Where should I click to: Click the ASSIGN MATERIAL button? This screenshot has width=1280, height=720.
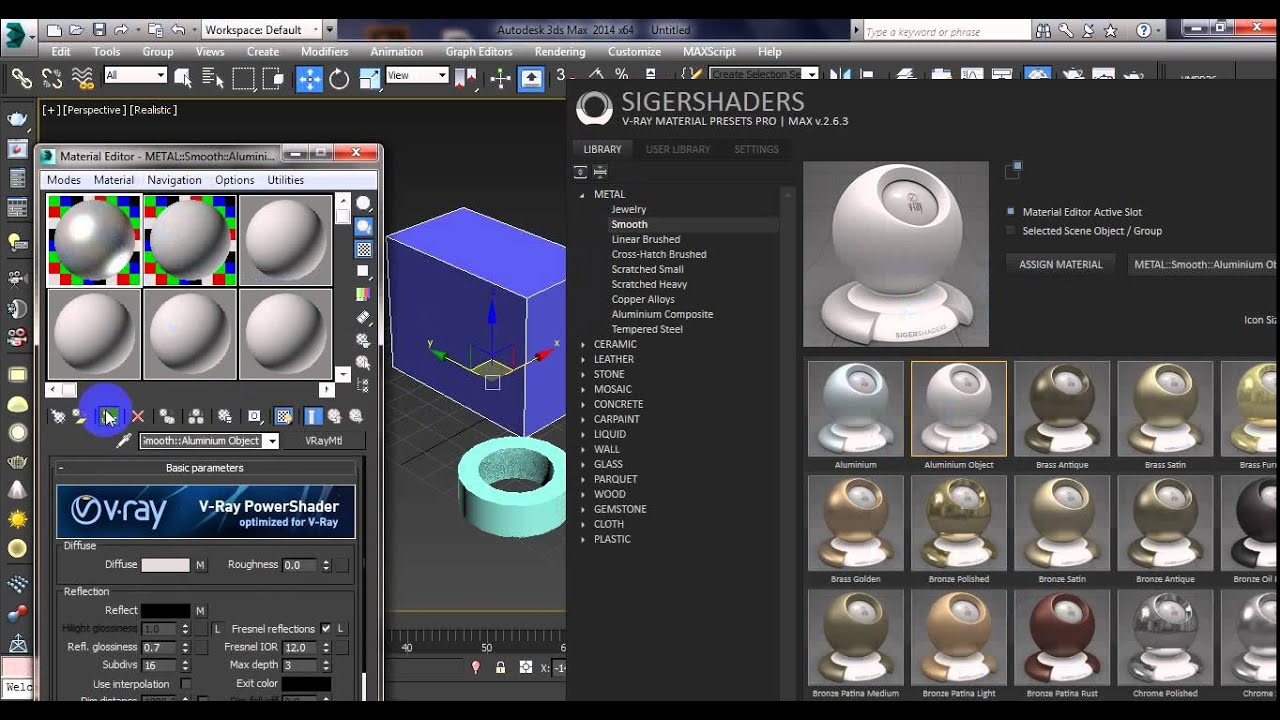[1061, 265]
